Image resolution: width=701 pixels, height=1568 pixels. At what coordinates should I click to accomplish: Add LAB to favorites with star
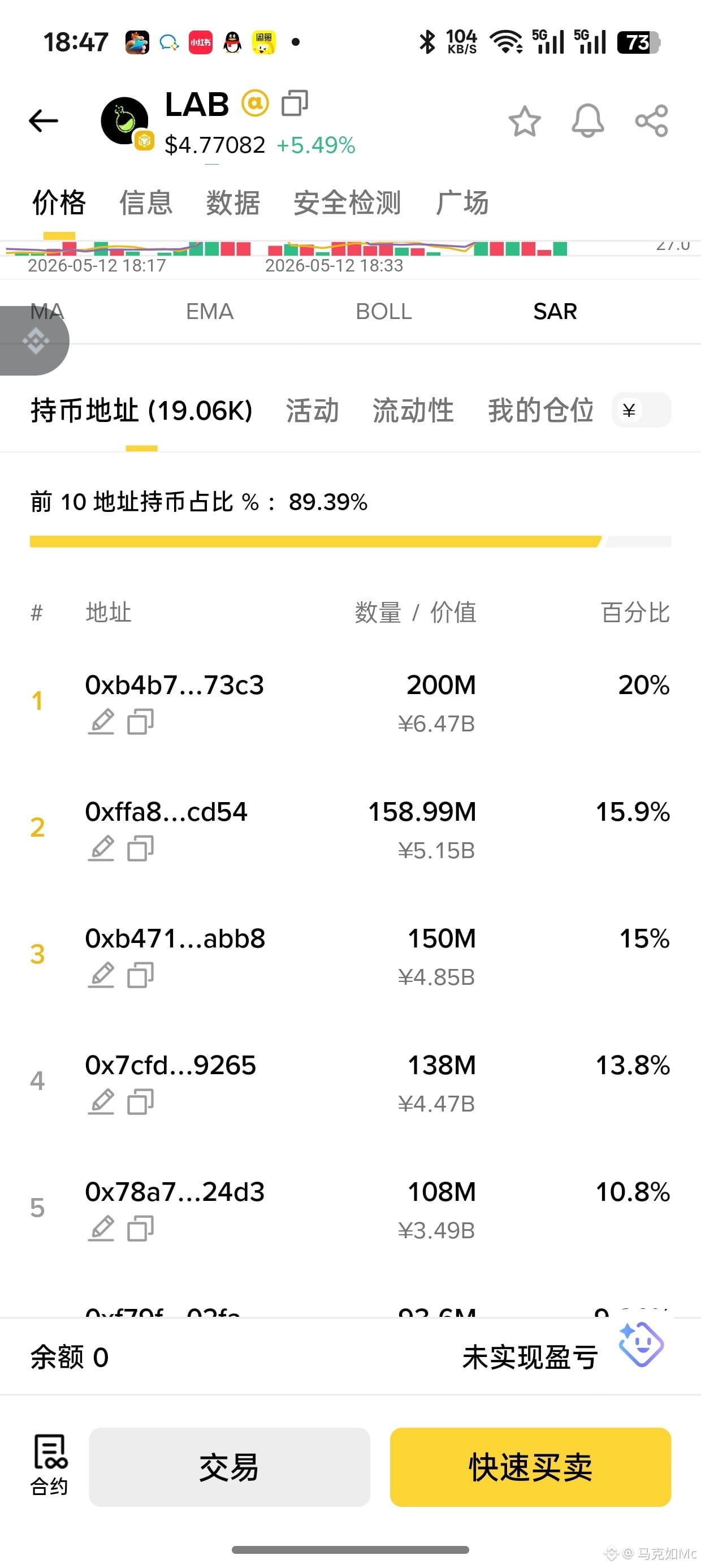pyautogui.click(x=525, y=120)
